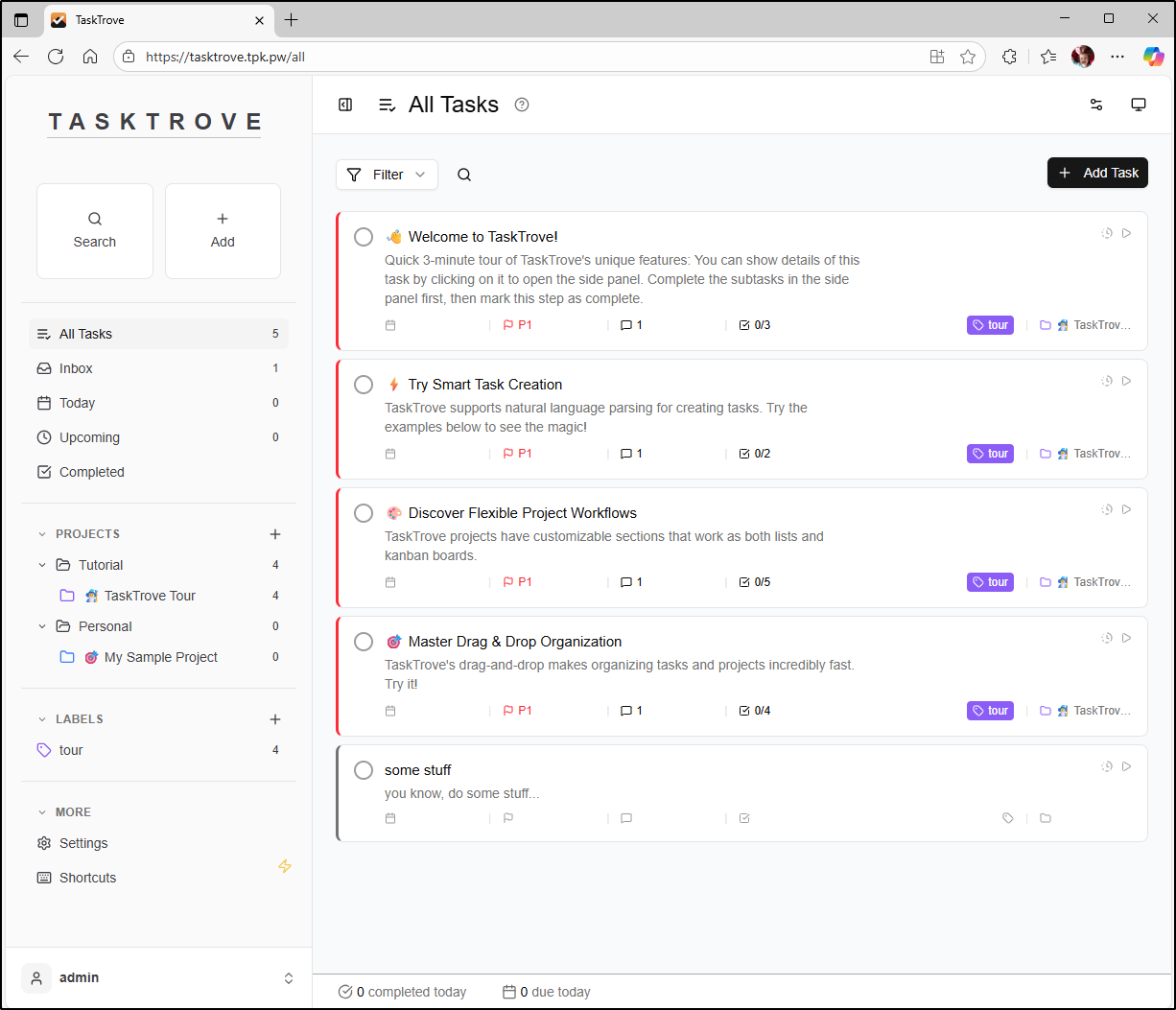Open view options sliders icon
The image size is (1176, 1010).
point(1096,105)
